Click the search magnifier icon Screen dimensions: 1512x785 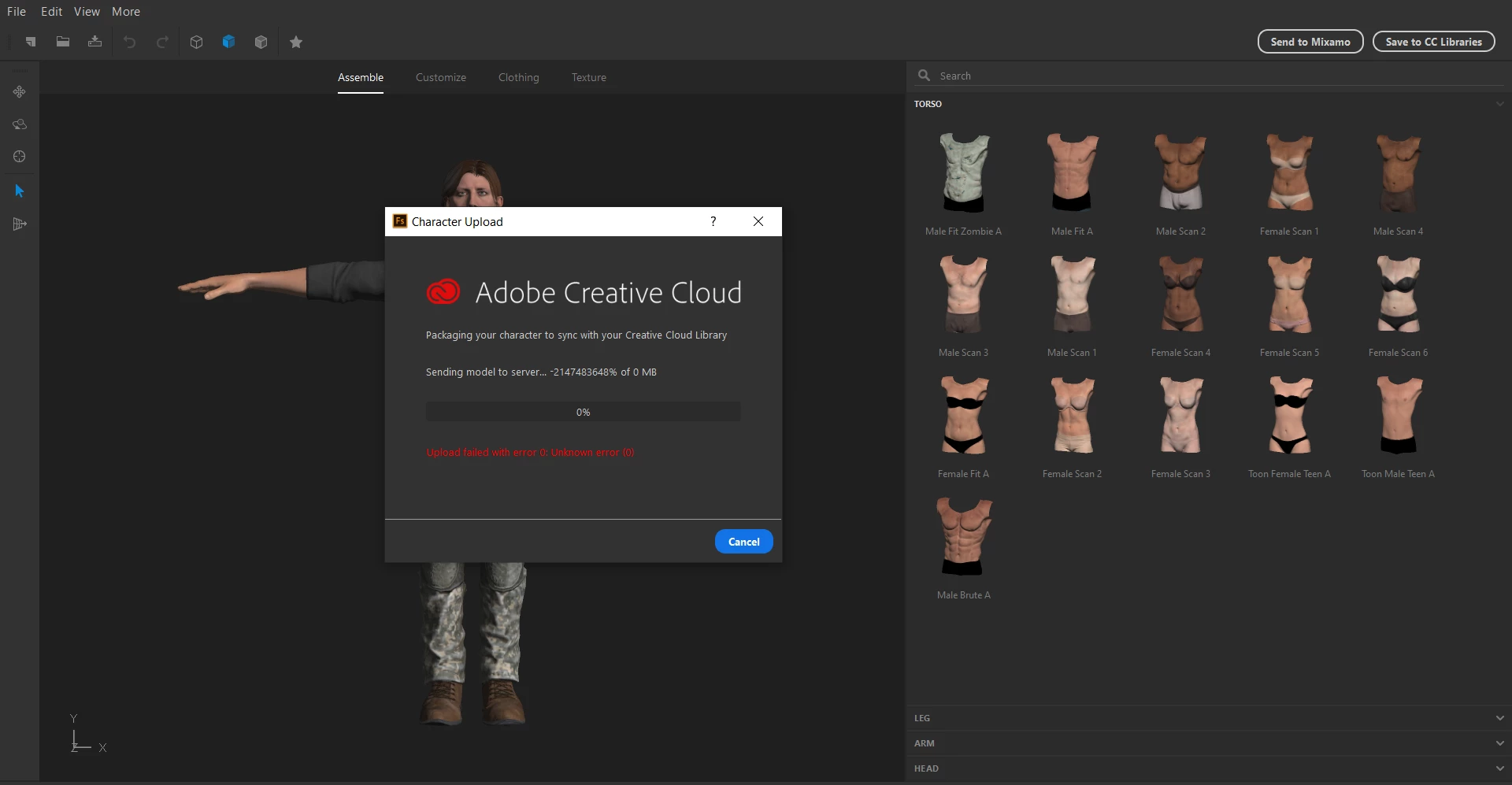[924, 76]
